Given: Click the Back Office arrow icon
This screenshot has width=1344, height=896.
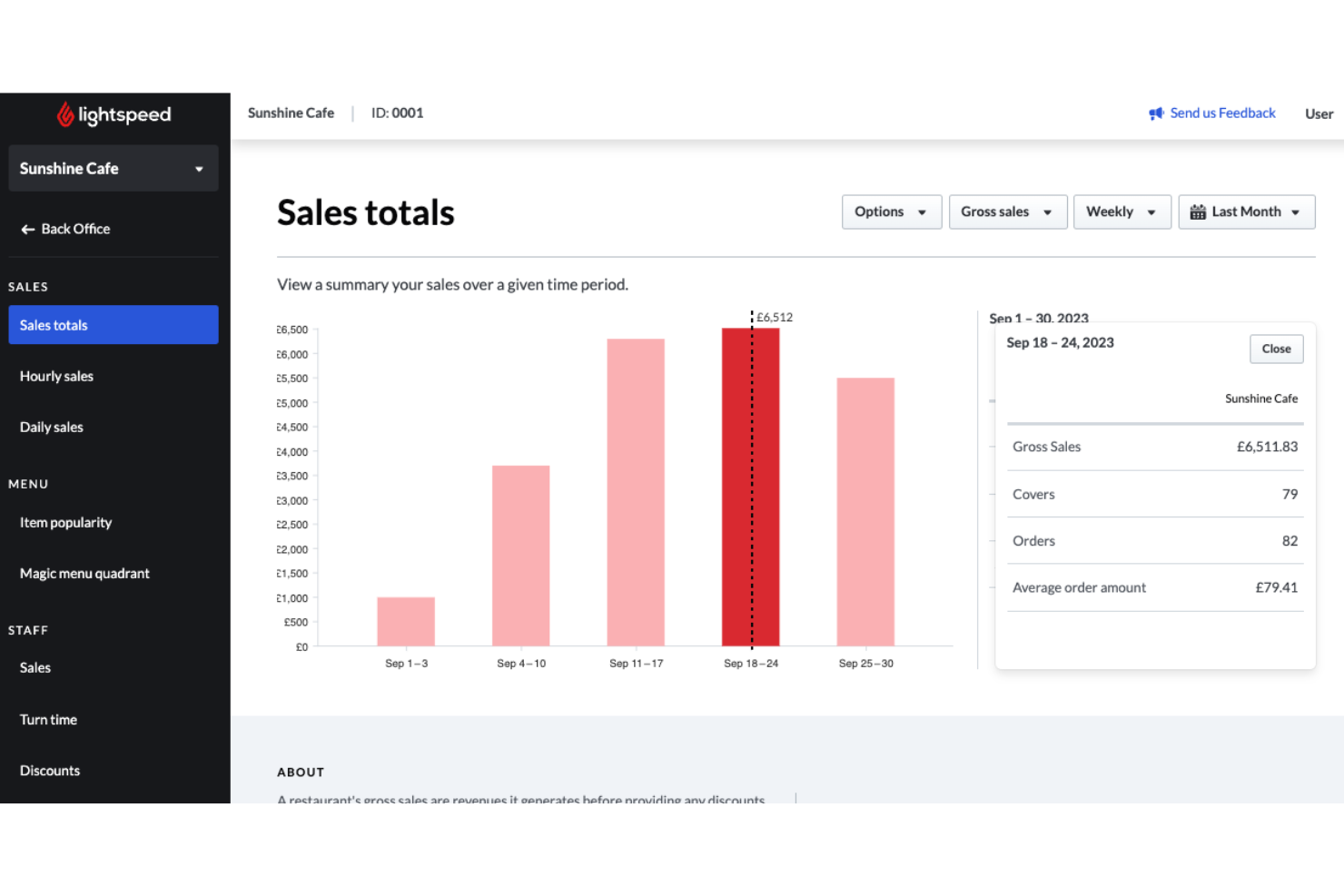Looking at the screenshot, I should [27, 229].
